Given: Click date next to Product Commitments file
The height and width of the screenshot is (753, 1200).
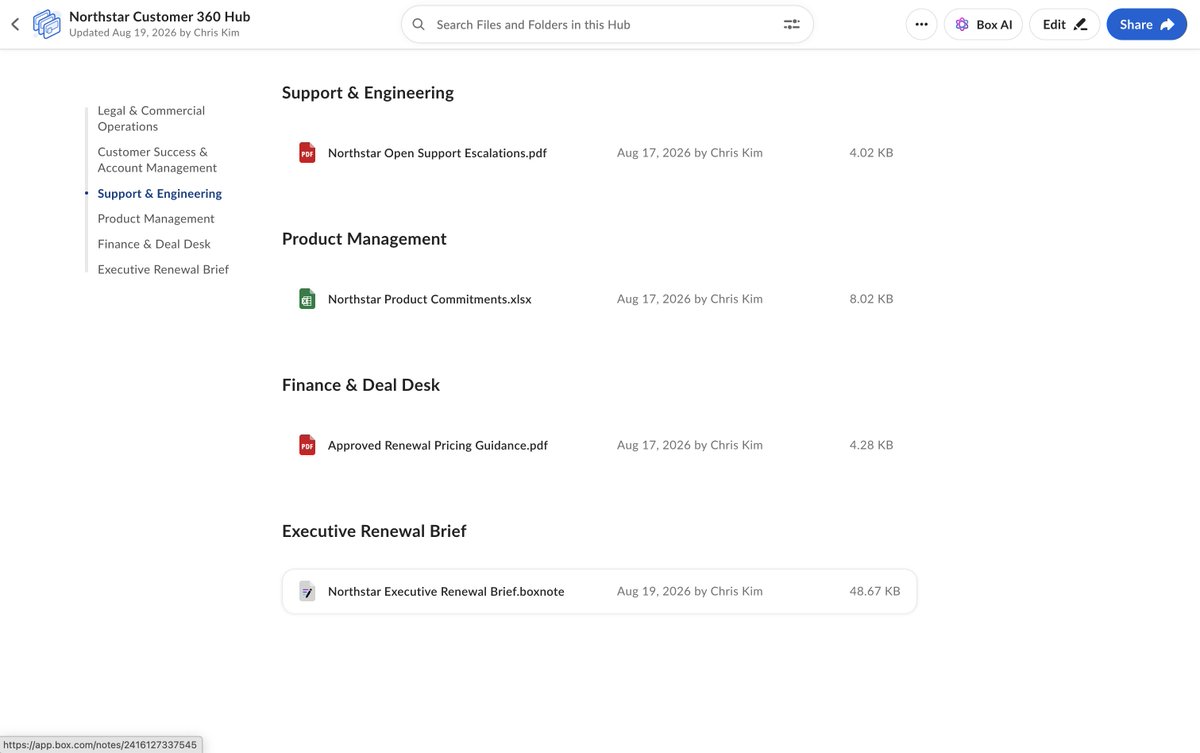Looking at the screenshot, I should (690, 299).
